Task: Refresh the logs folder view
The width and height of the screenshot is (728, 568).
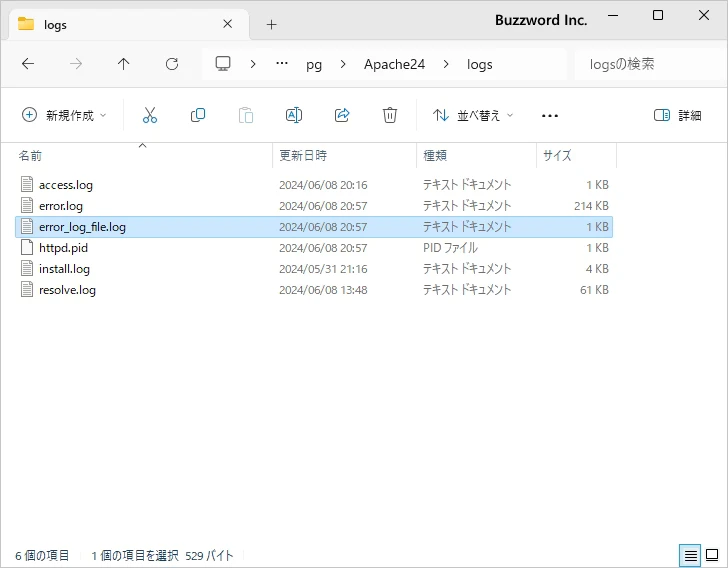Action: pos(172,64)
